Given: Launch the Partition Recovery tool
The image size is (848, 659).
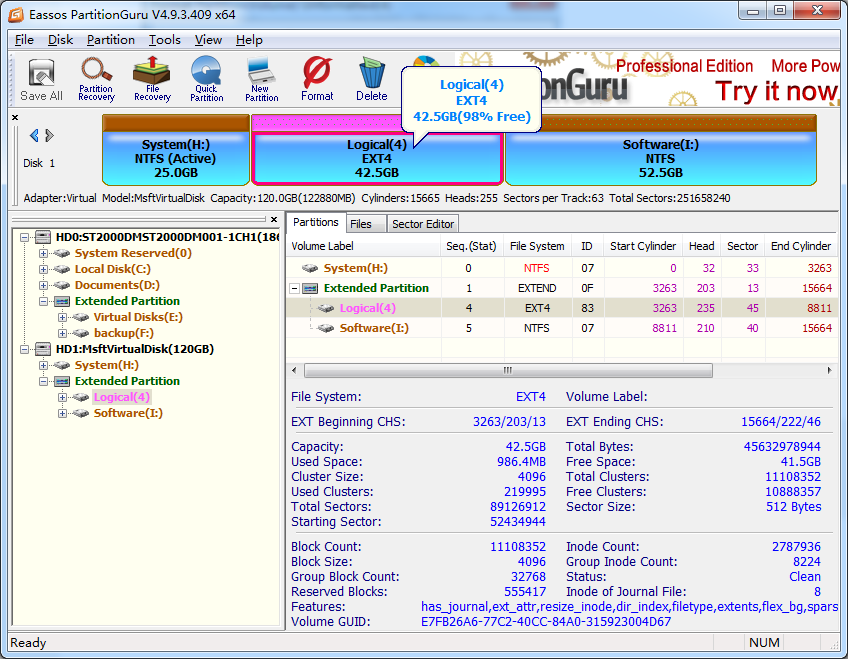Looking at the screenshot, I should 96,79.
